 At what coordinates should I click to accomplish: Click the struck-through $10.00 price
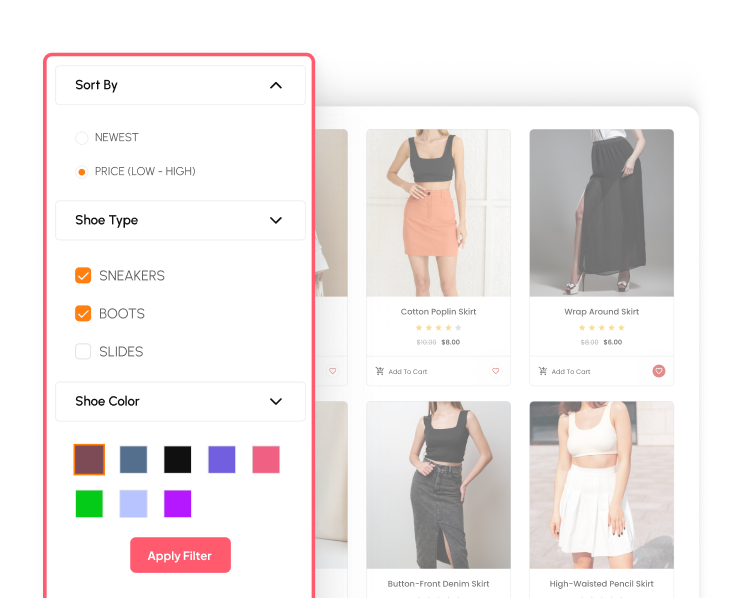427,342
